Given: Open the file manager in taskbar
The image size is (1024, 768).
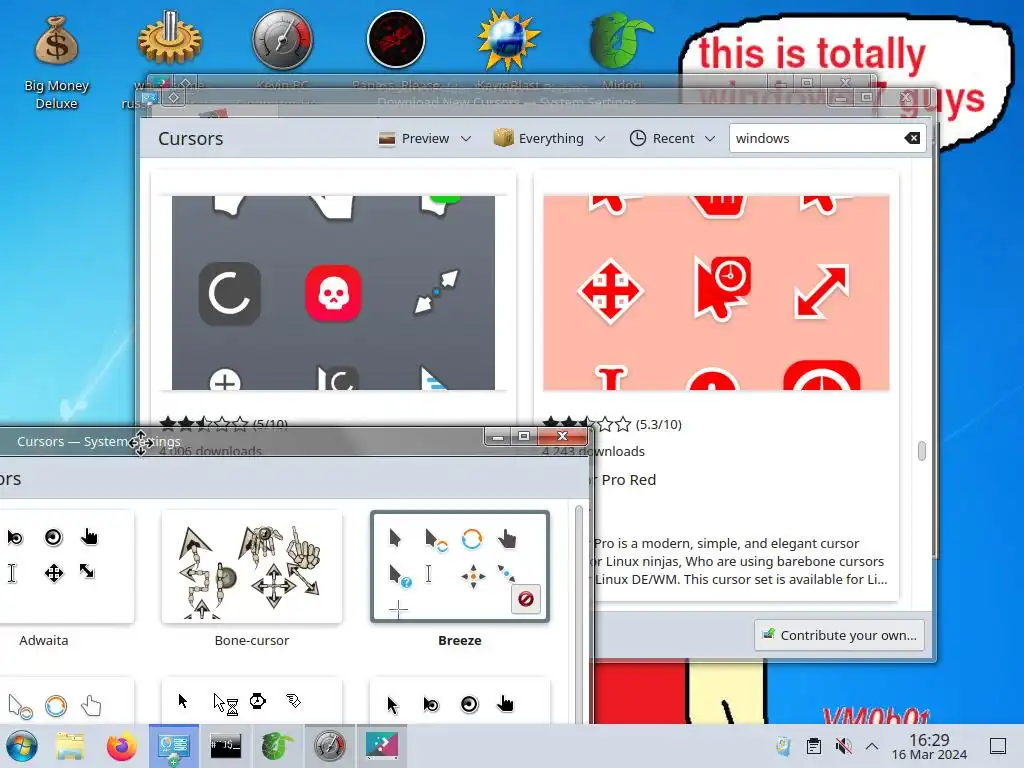Looking at the screenshot, I should click(x=70, y=746).
